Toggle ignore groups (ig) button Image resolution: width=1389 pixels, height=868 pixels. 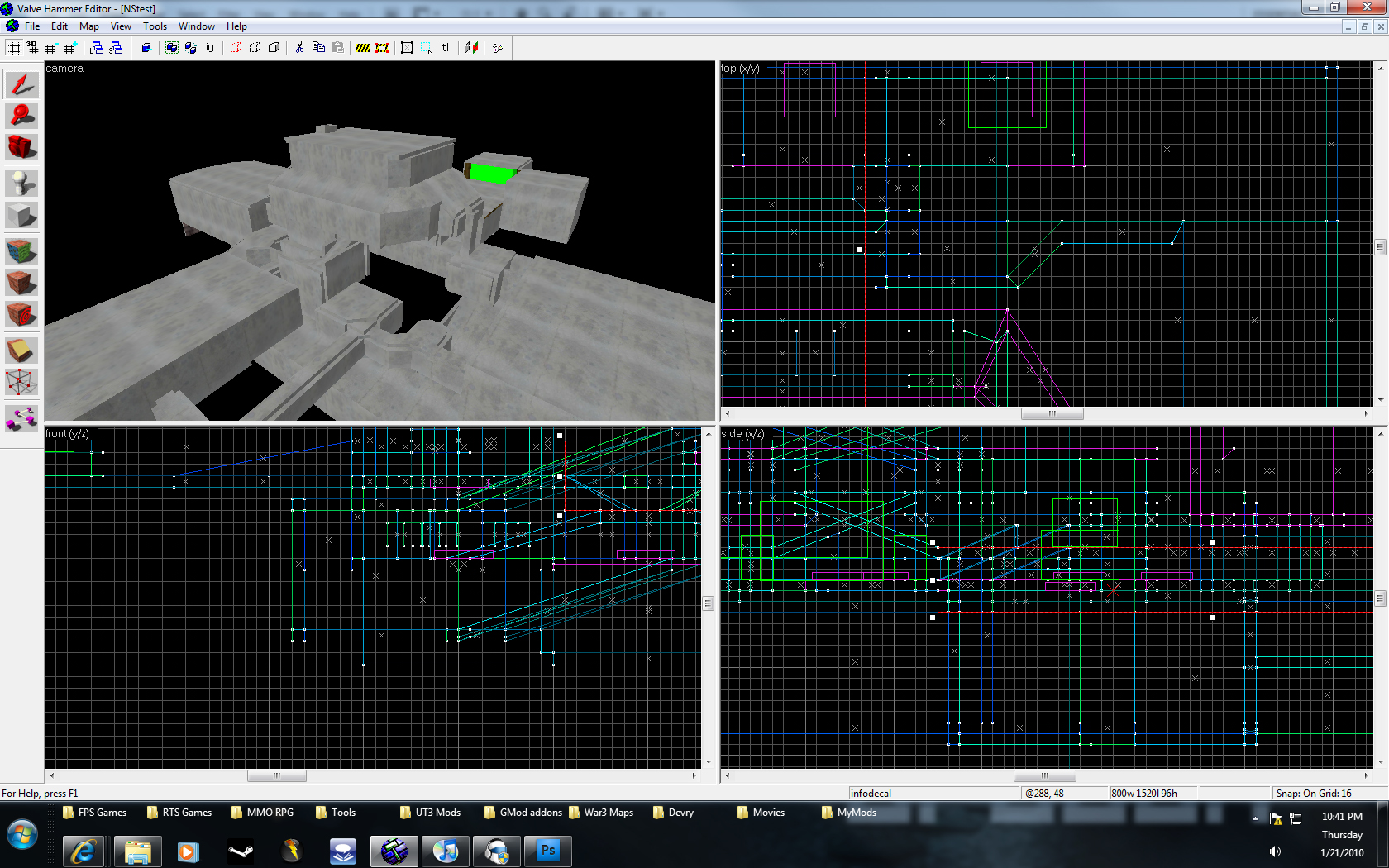tap(210, 48)
